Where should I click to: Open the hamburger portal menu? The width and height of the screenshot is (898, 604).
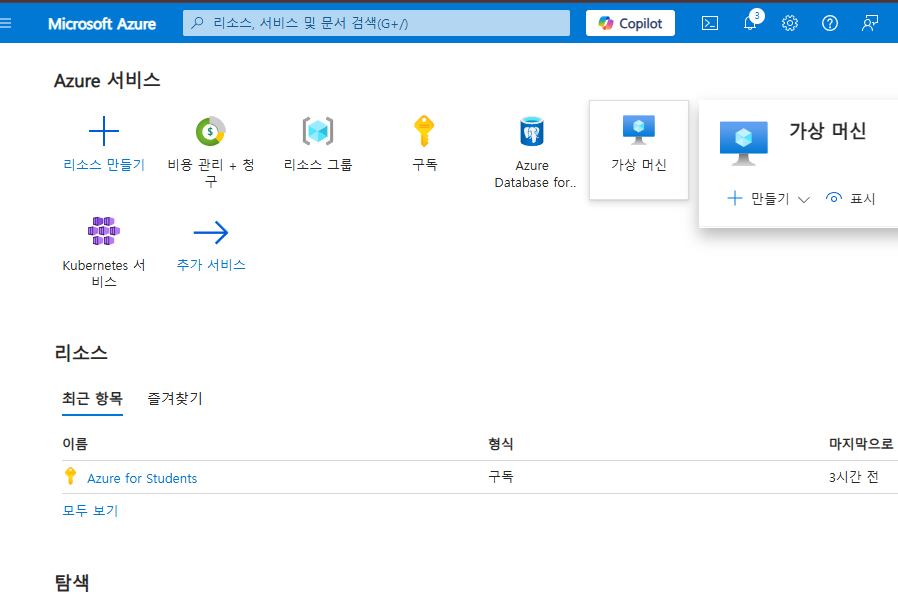coord(5,23)
